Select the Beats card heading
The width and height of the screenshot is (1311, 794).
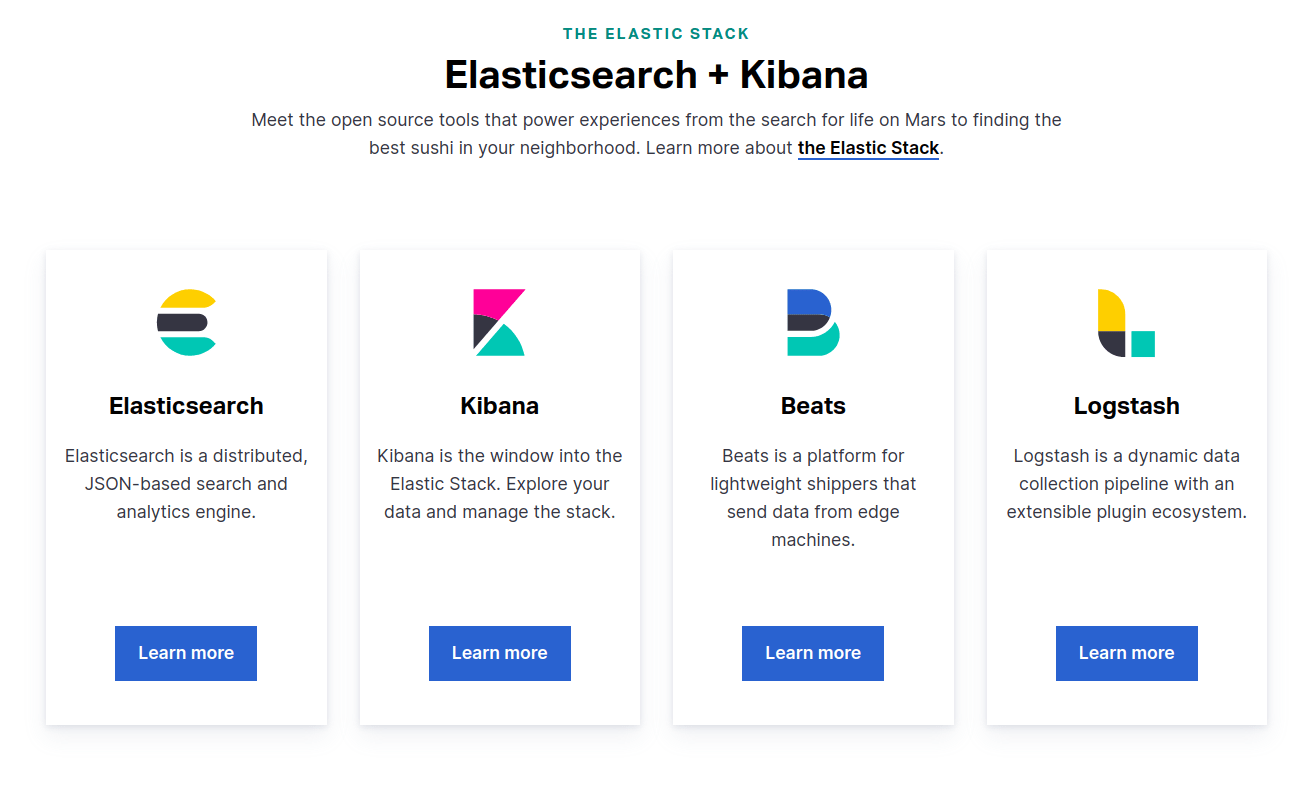(812, 406)
